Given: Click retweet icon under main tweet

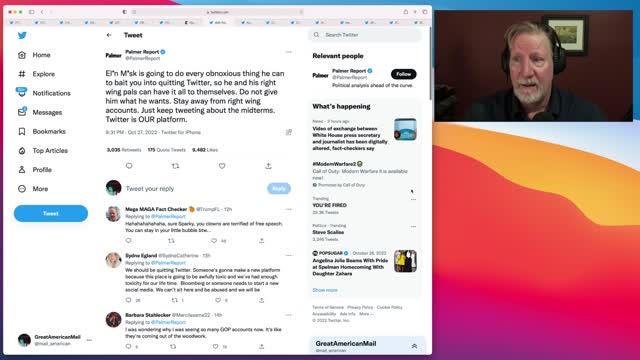Looking at the screenshot, I should click(176, 166).
